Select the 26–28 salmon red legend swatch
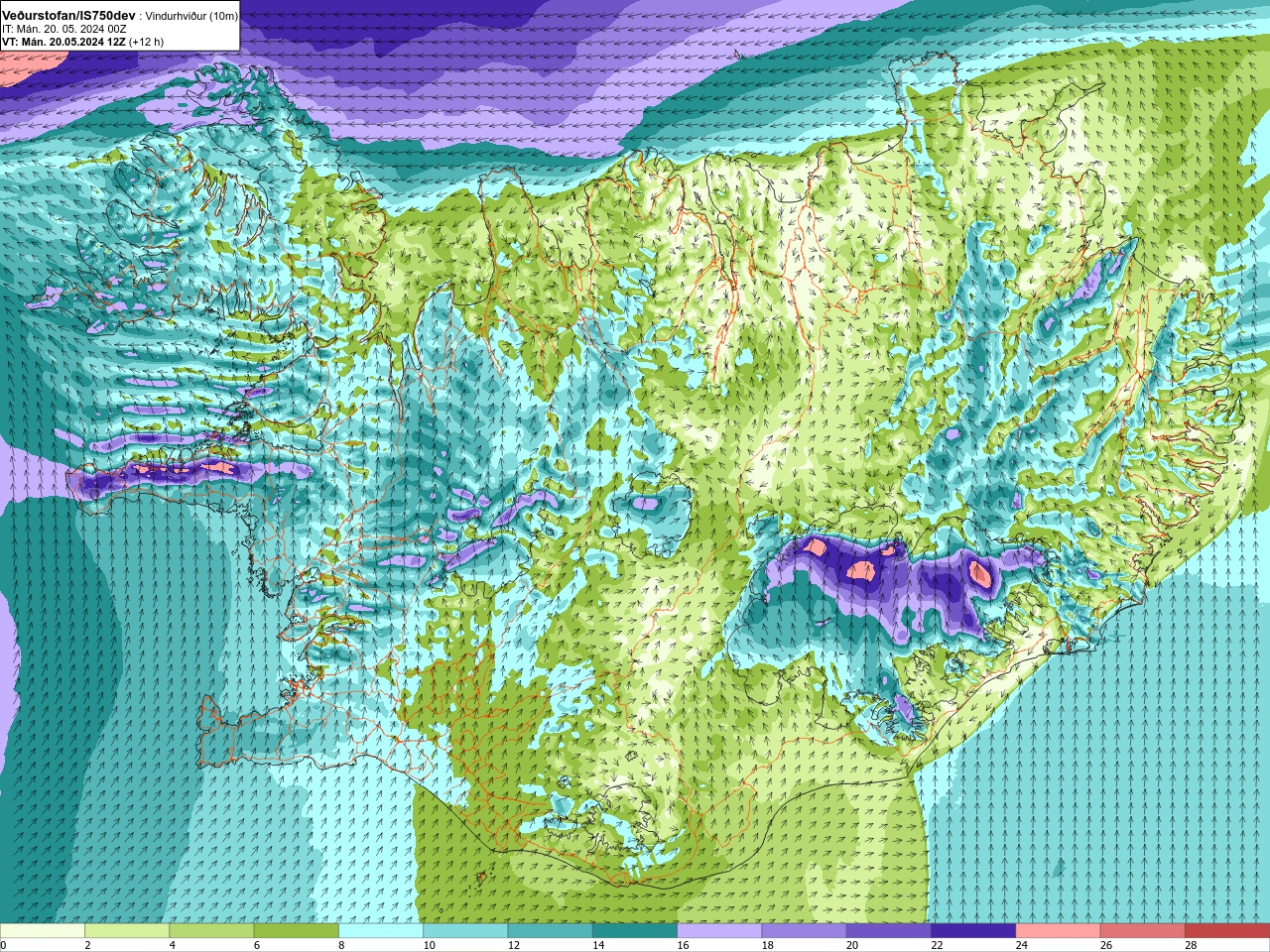 coord(1142,930)
